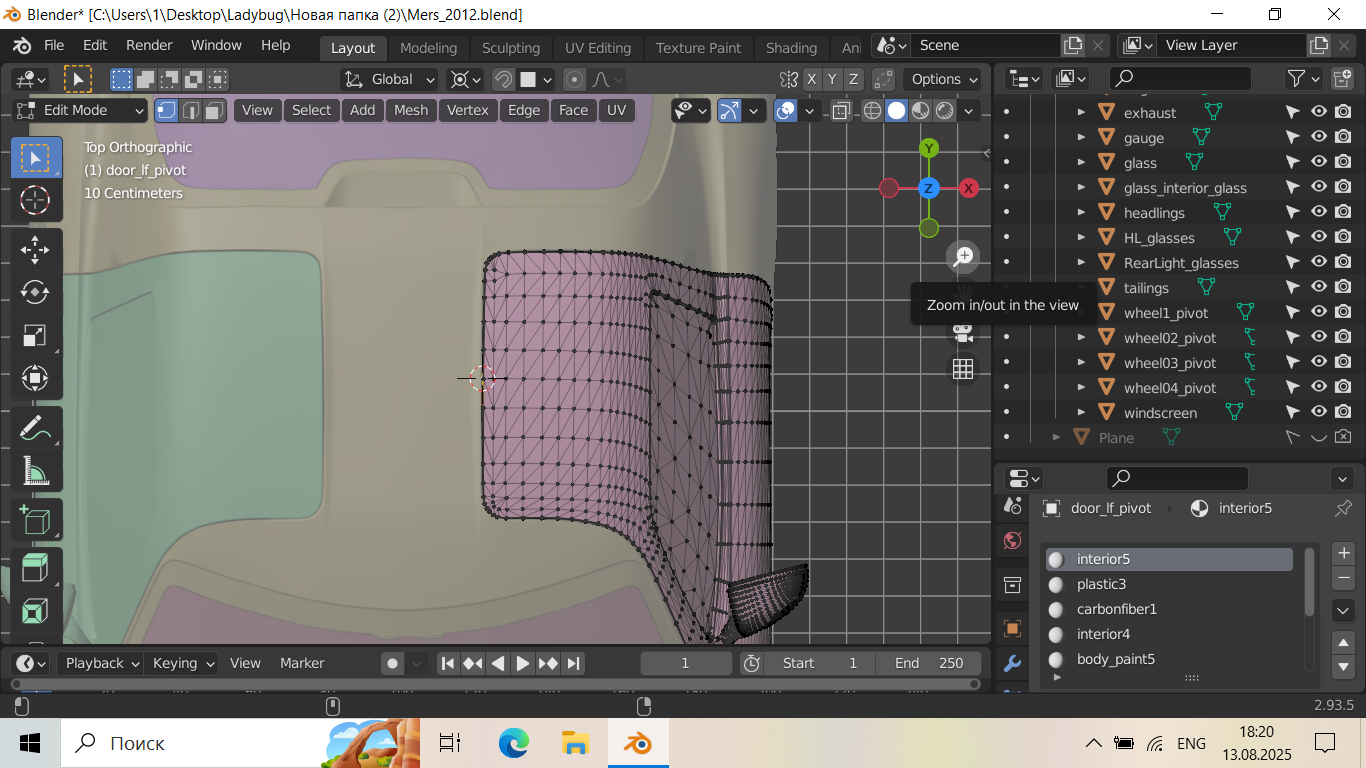Switch to the UV Editing workspace tab

pos(597,47)
